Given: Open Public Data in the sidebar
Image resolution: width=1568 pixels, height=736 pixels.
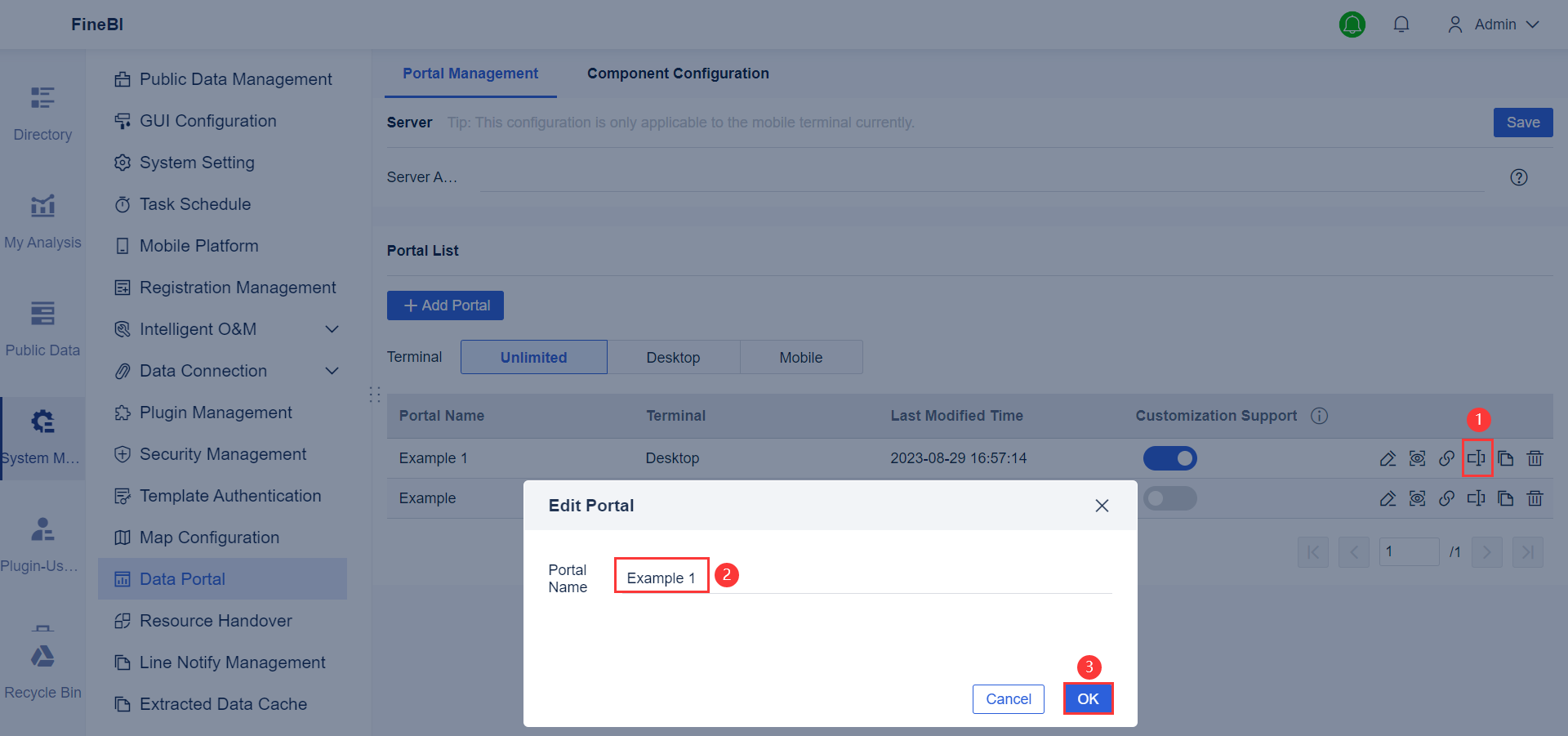Looking at the screenshot, I should point(42,330).
